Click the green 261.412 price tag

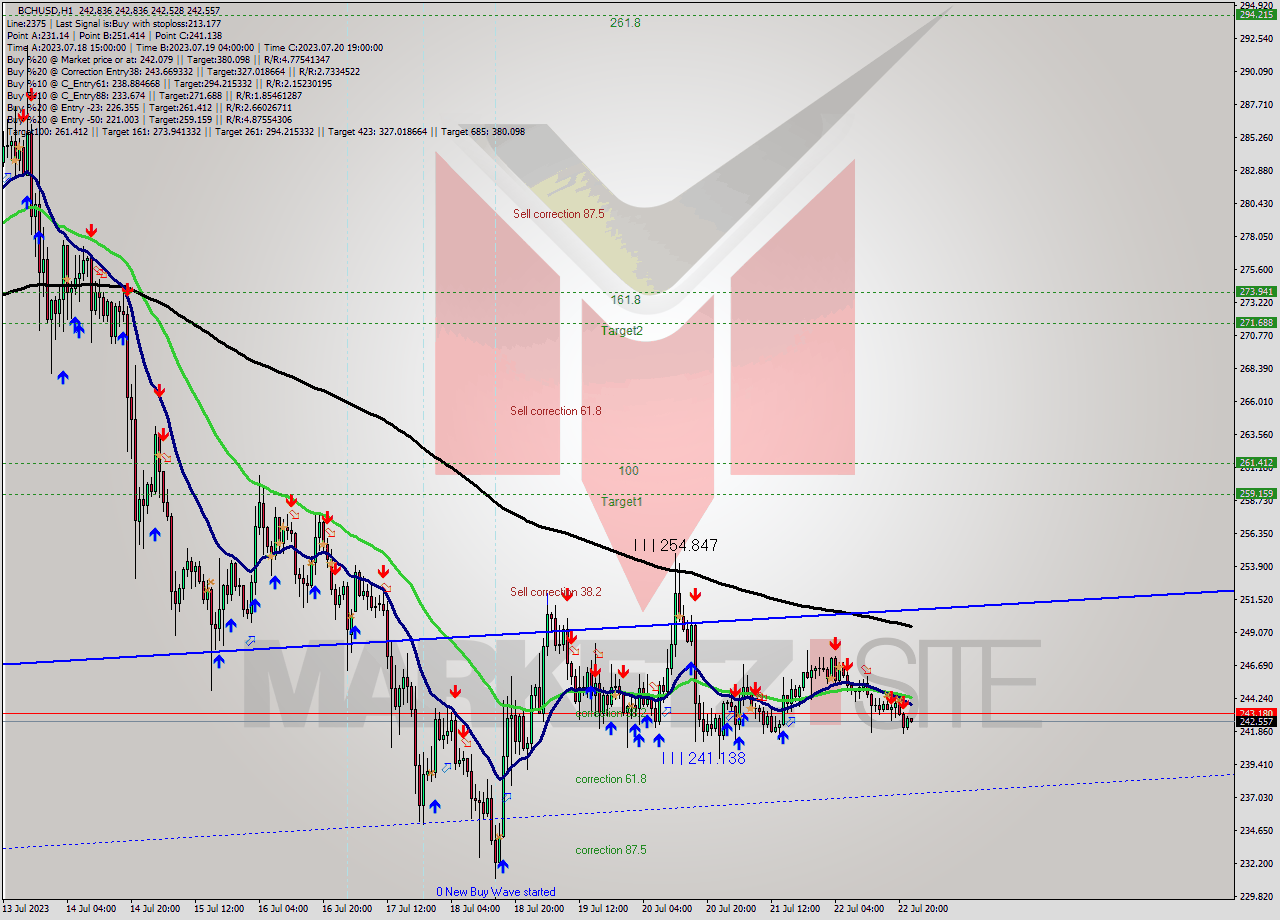coord(1256,462)
